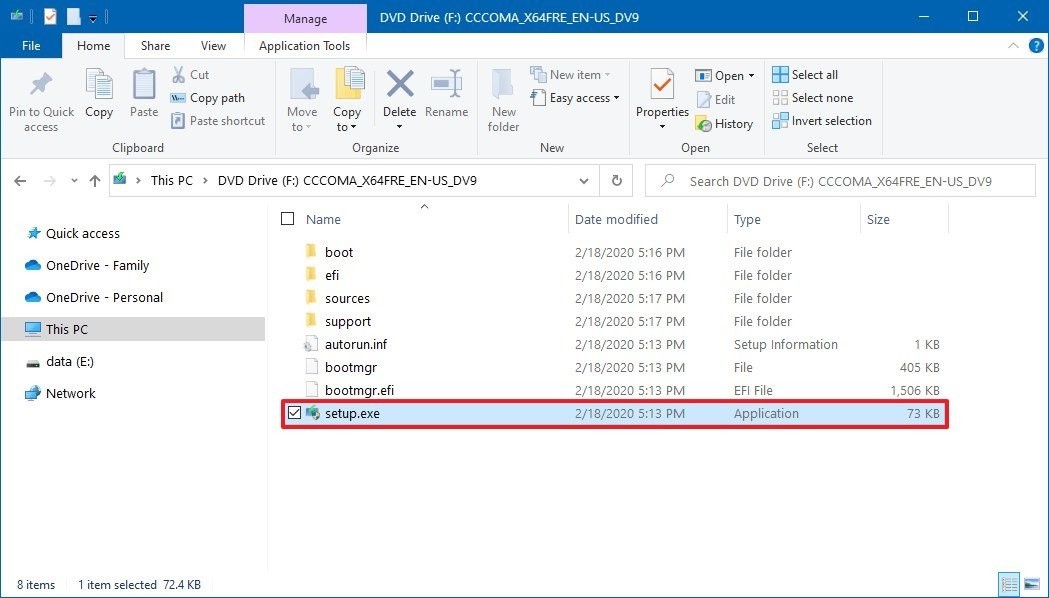Expand the Delete options arrow

click(x=399, y=127)
